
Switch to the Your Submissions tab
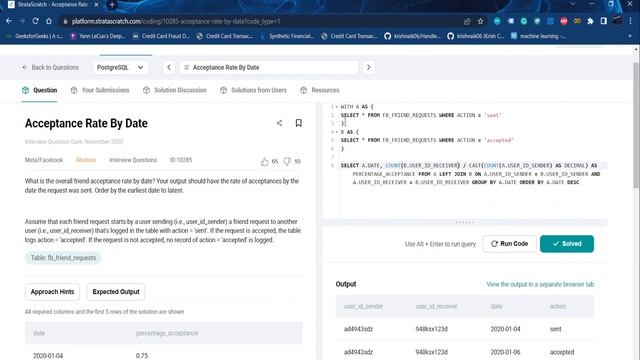[100, 90]
